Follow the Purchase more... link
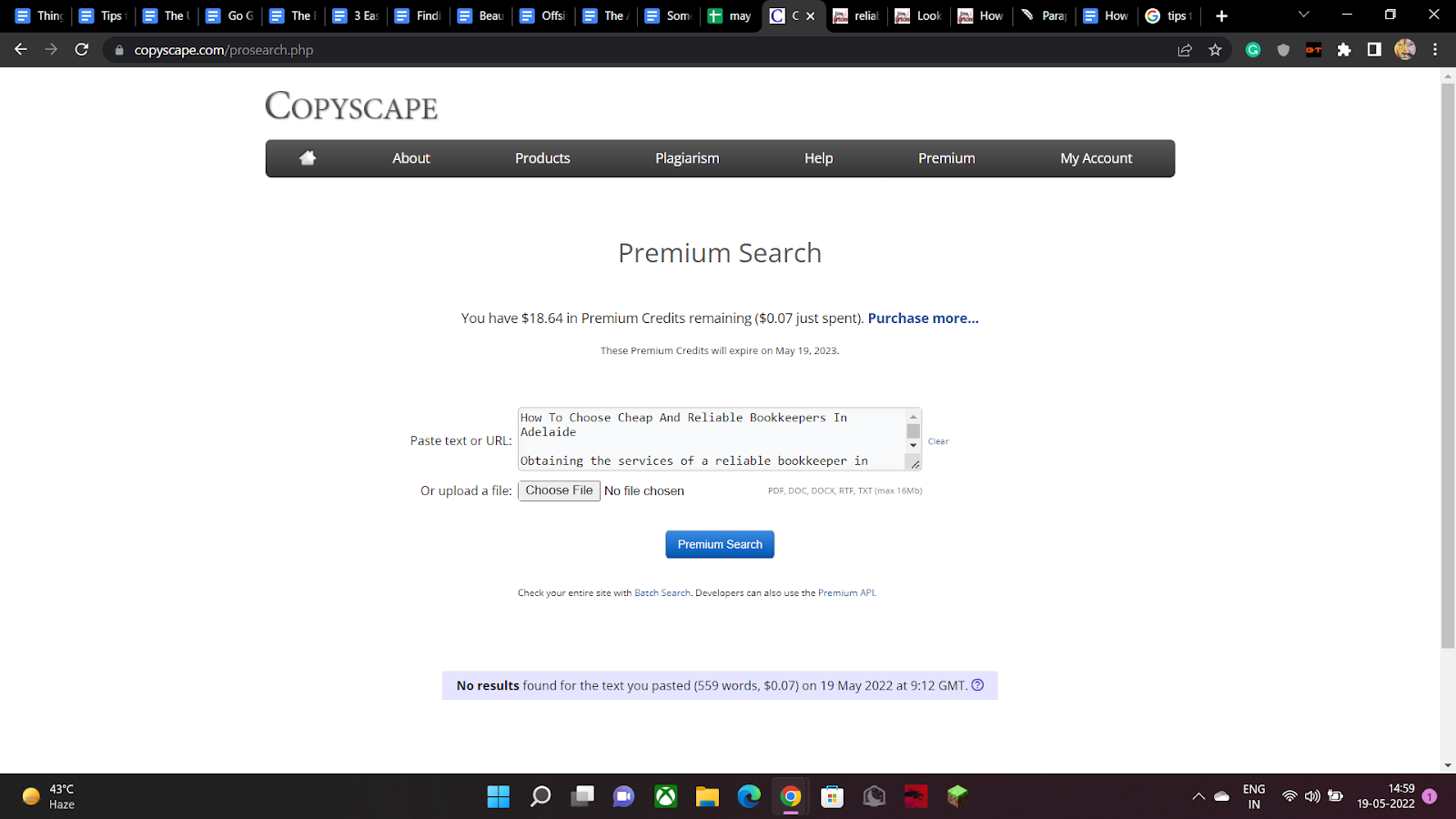The image size is (1456, 819). [923, 318]
